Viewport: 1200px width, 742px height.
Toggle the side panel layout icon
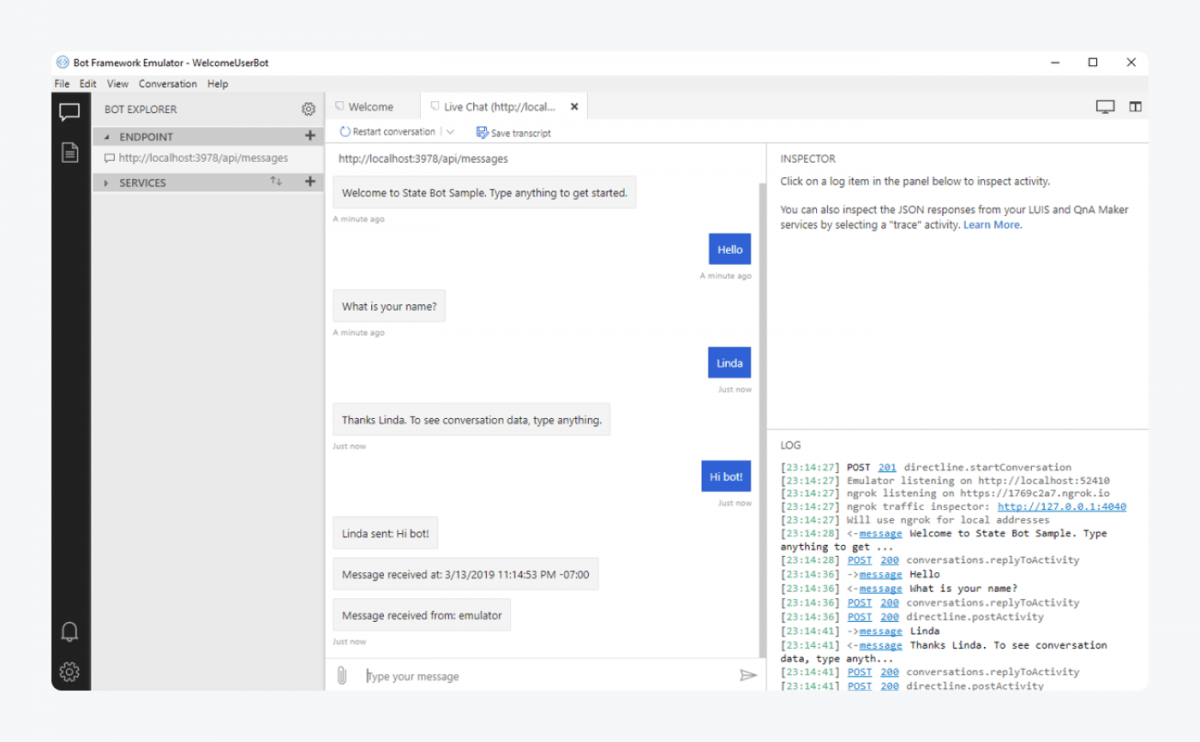(x=1135, y=106)
